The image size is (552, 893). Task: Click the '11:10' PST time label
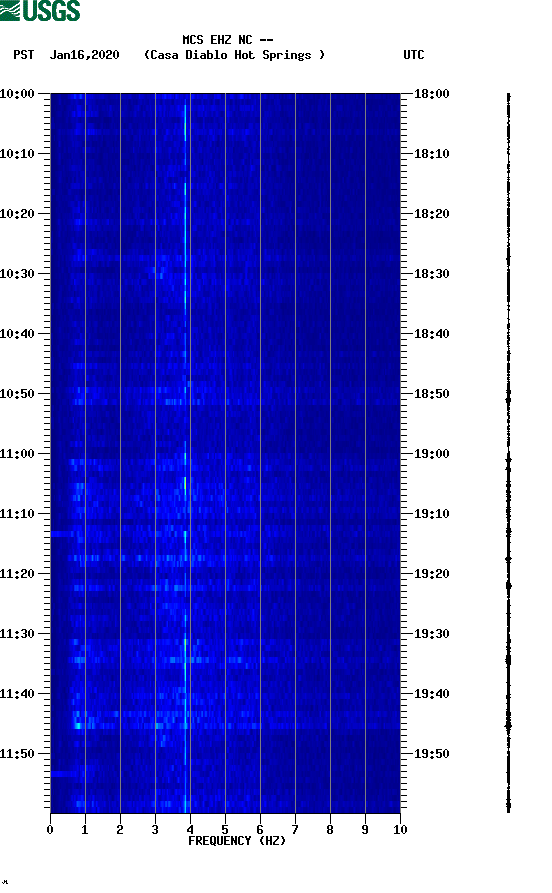pyautogui.click(x=17, y=514)
